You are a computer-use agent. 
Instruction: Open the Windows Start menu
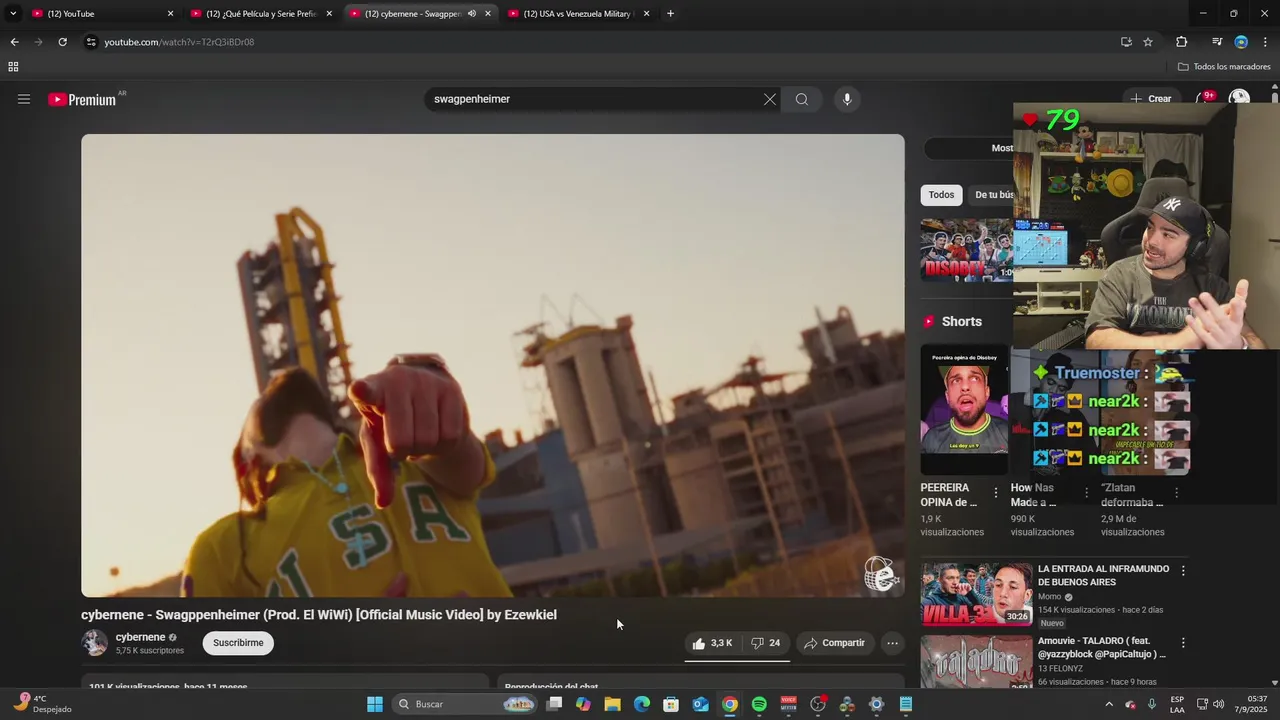coord(375,704)
